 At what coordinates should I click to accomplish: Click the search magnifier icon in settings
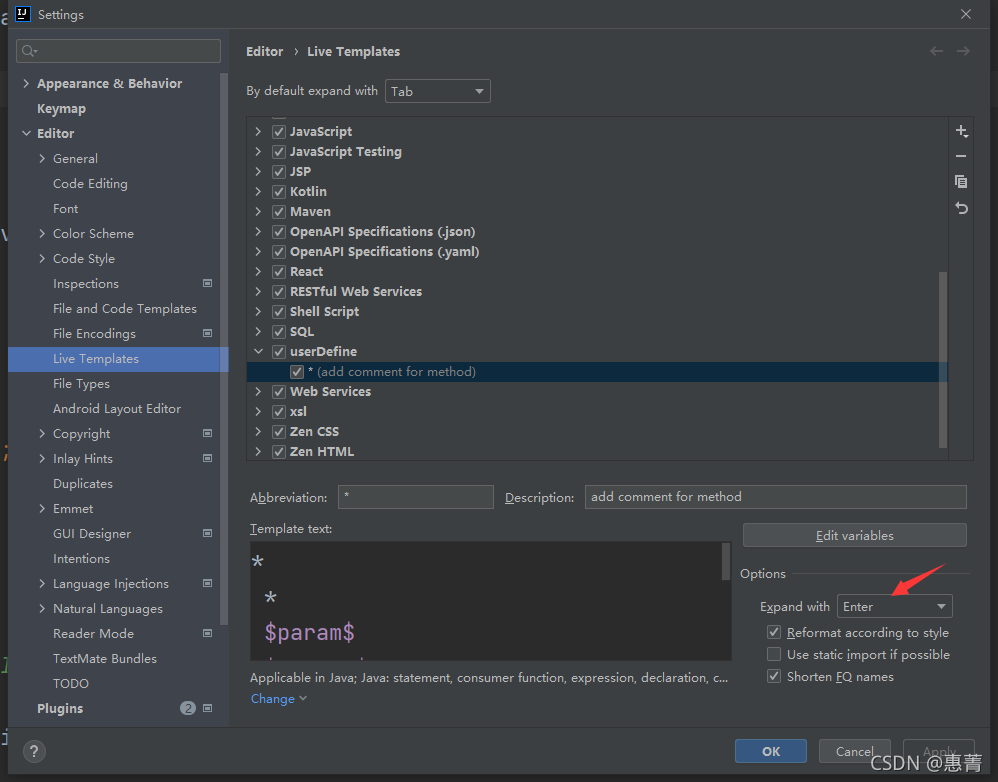29,51
